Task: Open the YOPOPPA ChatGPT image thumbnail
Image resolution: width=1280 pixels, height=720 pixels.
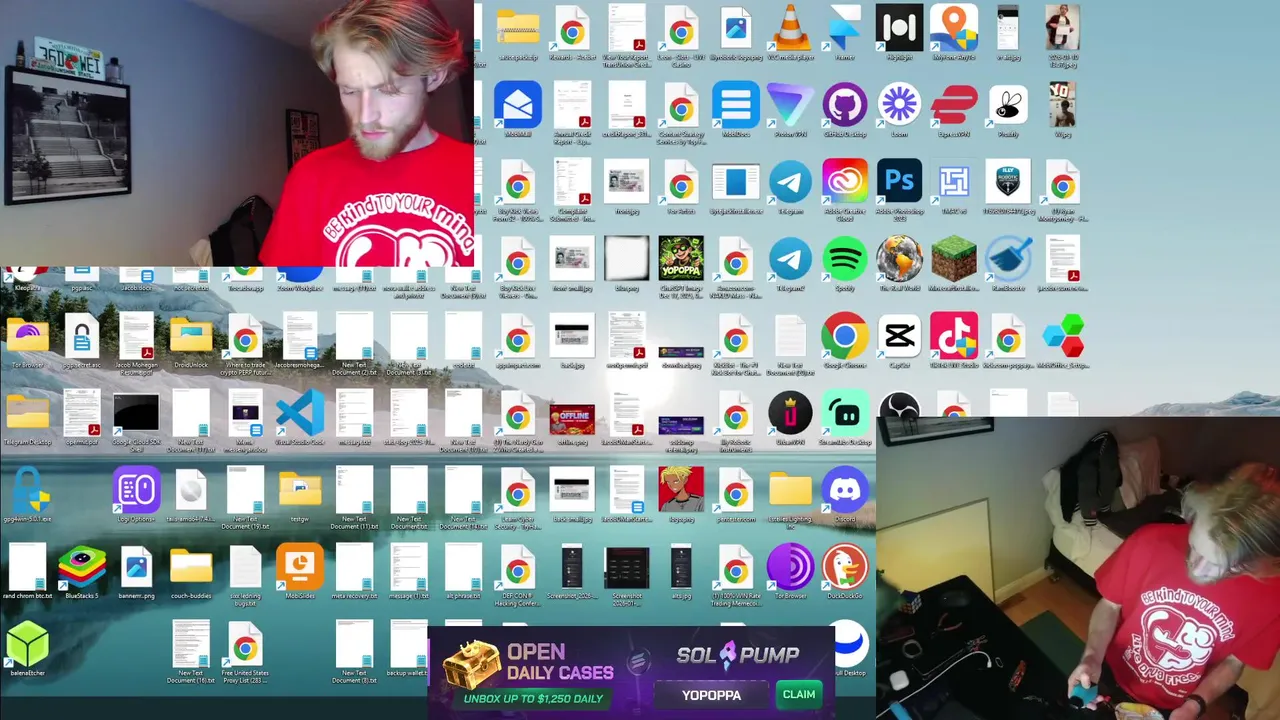Action: (x=681, y=260)
